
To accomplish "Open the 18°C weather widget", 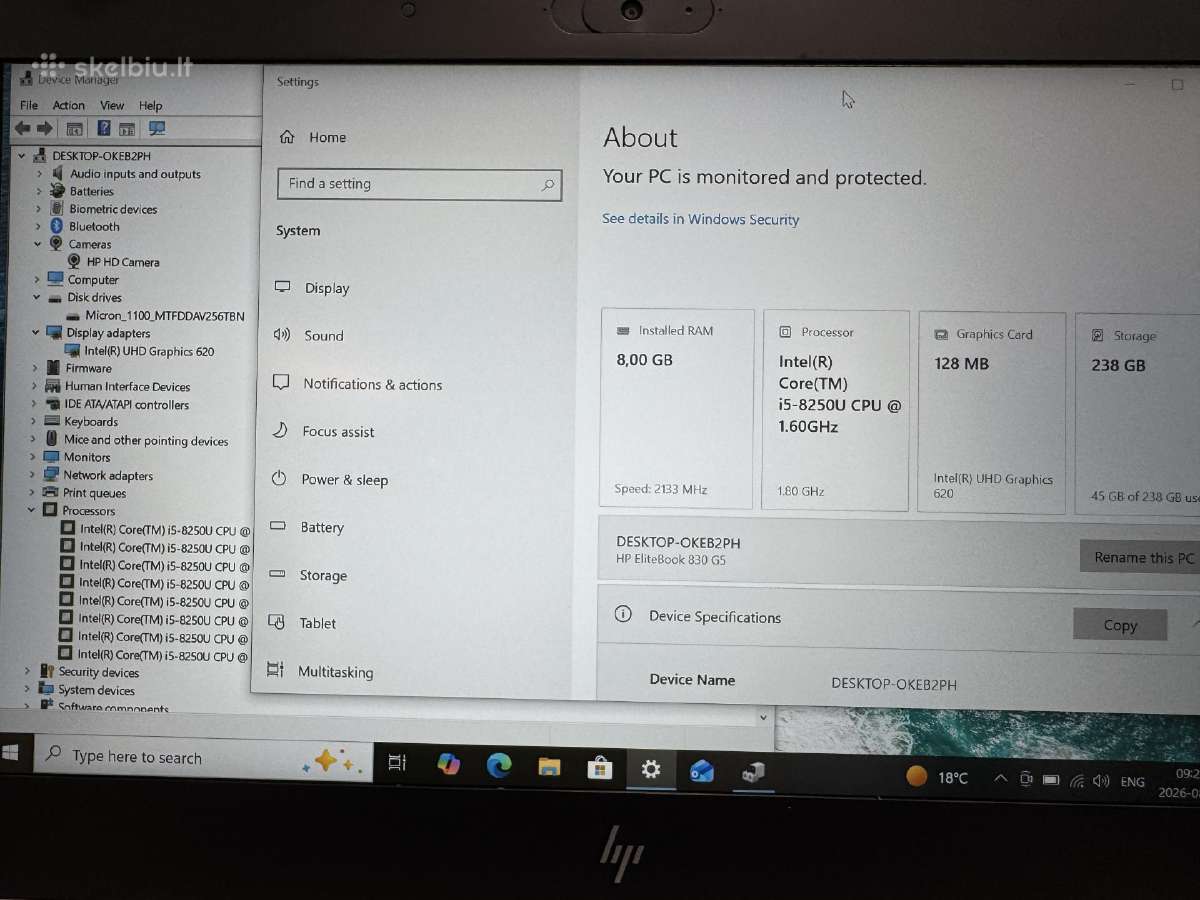I will [x=938, y=777].
